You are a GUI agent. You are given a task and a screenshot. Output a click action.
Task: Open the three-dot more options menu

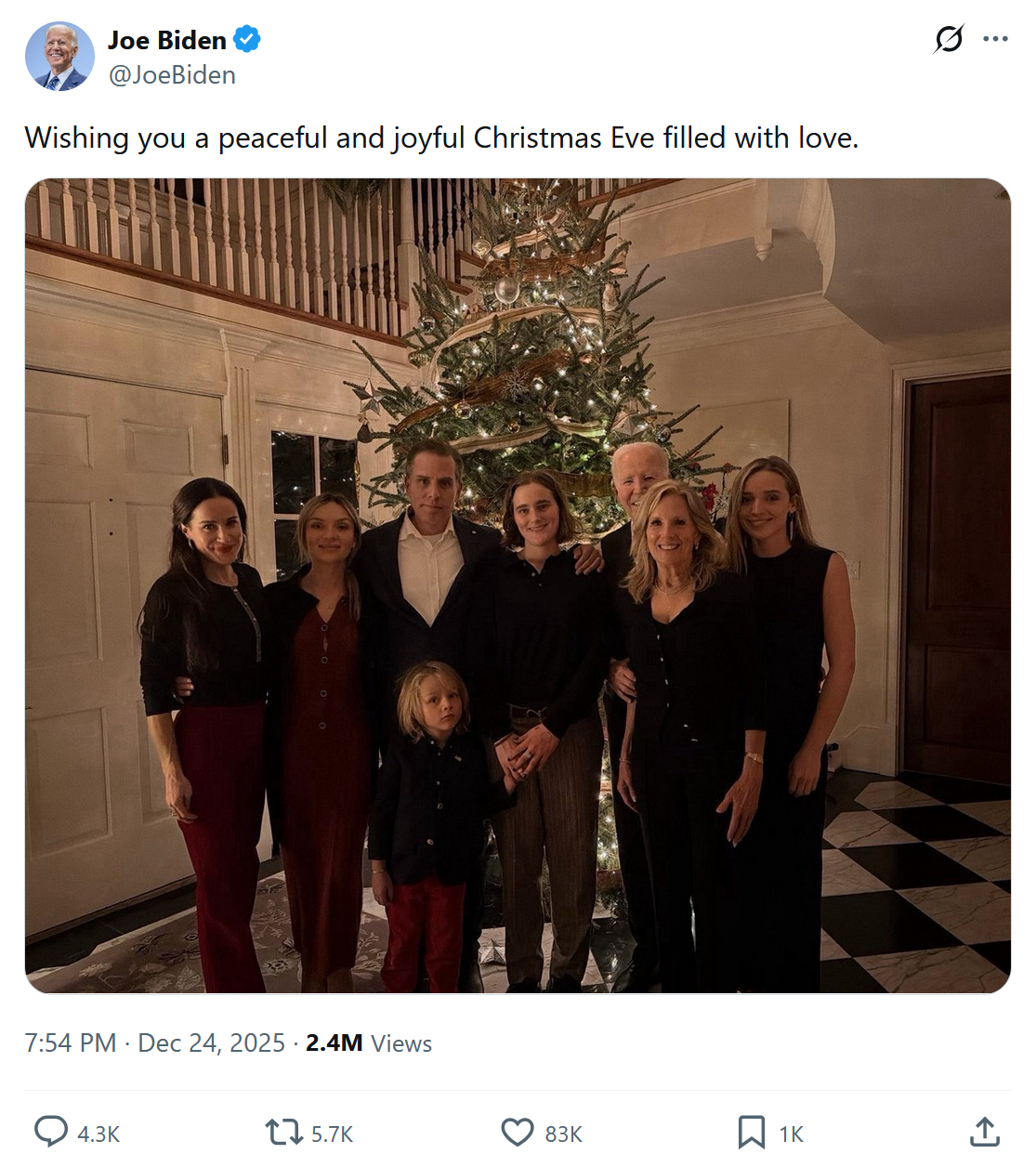coord(995,39)
